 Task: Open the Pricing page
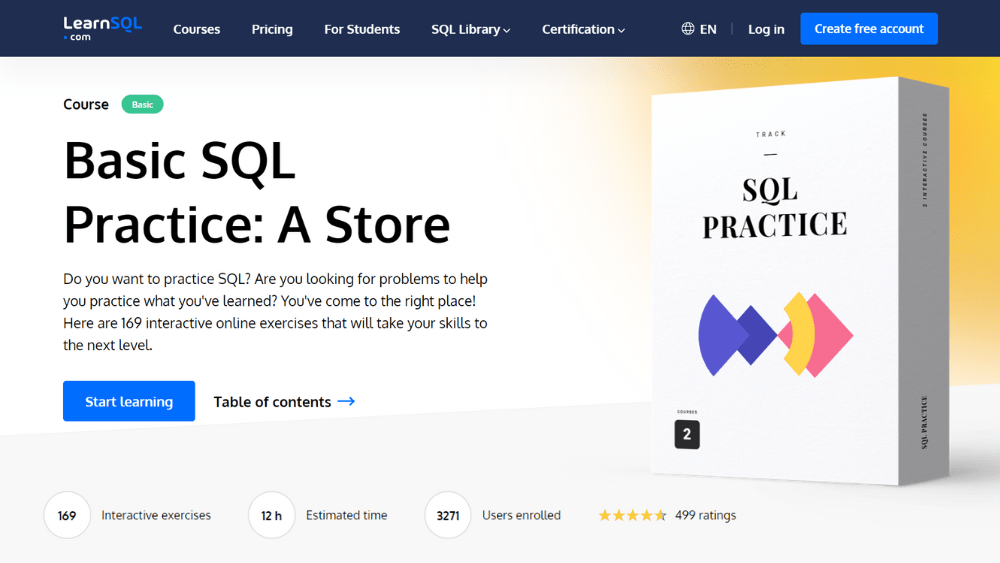coord(272,29)
